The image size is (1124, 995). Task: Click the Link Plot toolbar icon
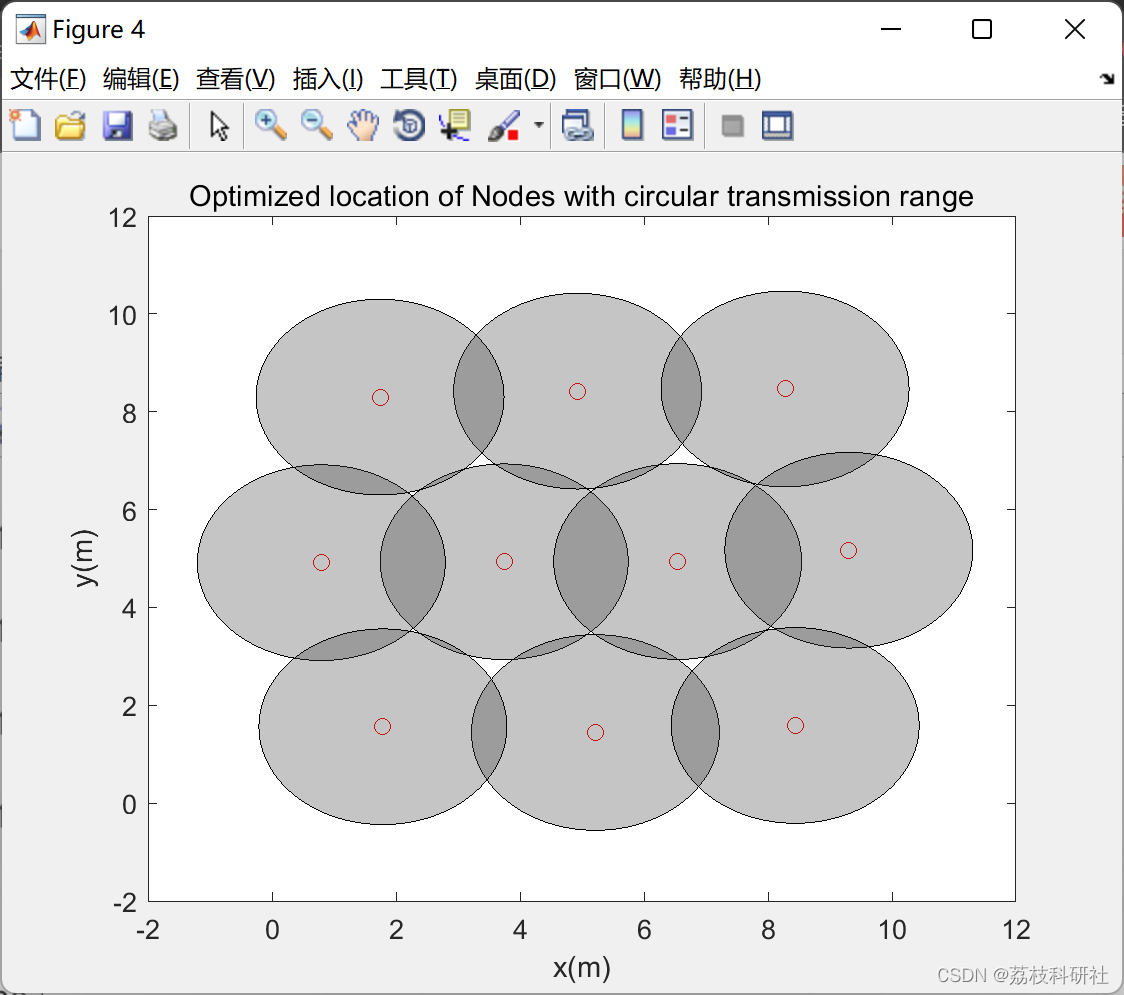tap(578, 125)
